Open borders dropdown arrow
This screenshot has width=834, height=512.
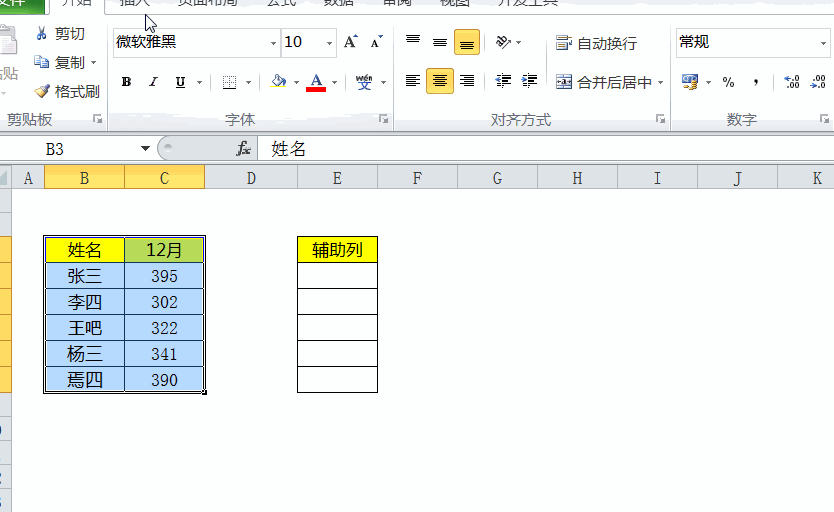[248, 82]
